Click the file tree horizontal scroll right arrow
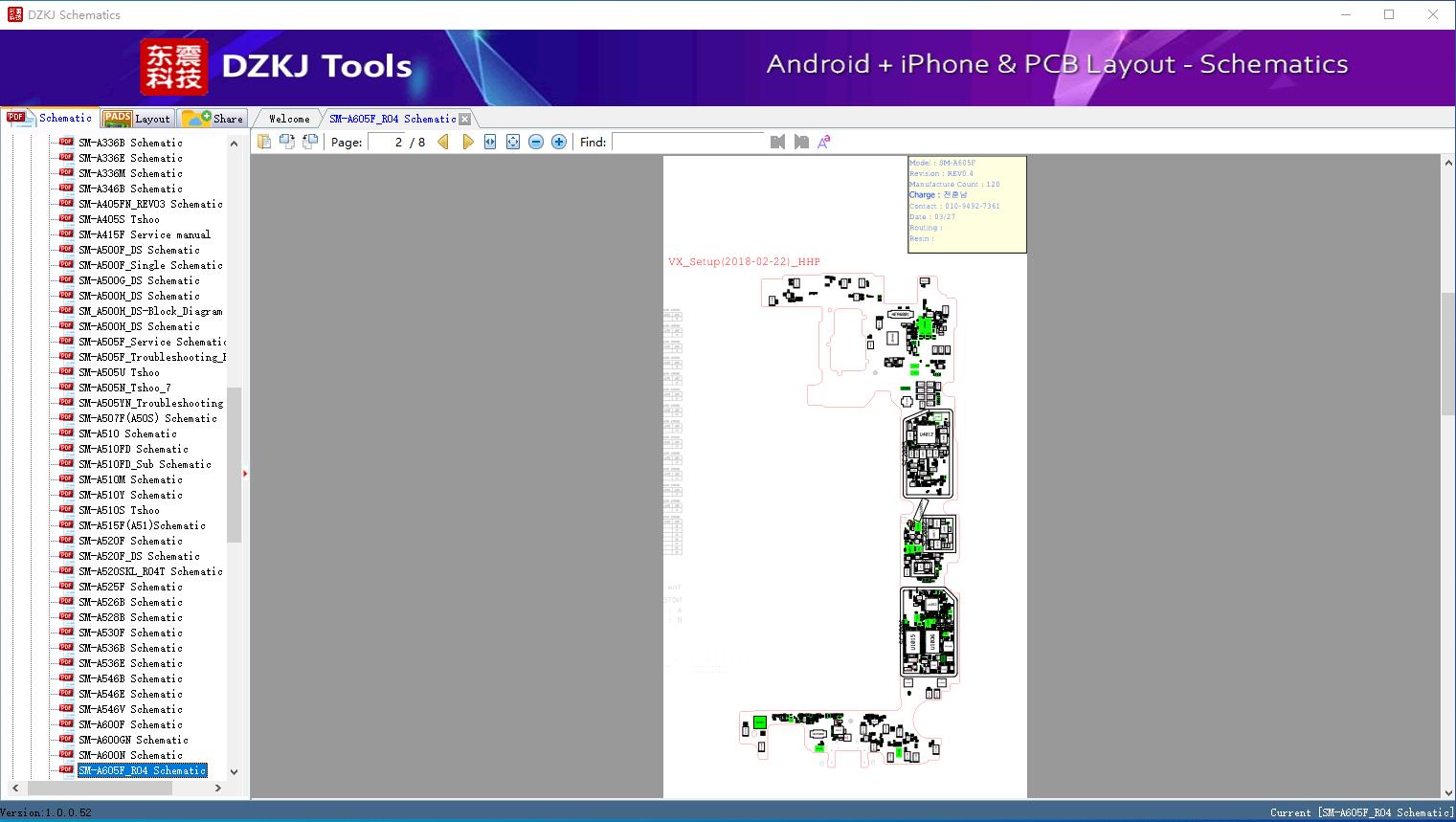Viewport: 1456px width, 822px height. 218,789
